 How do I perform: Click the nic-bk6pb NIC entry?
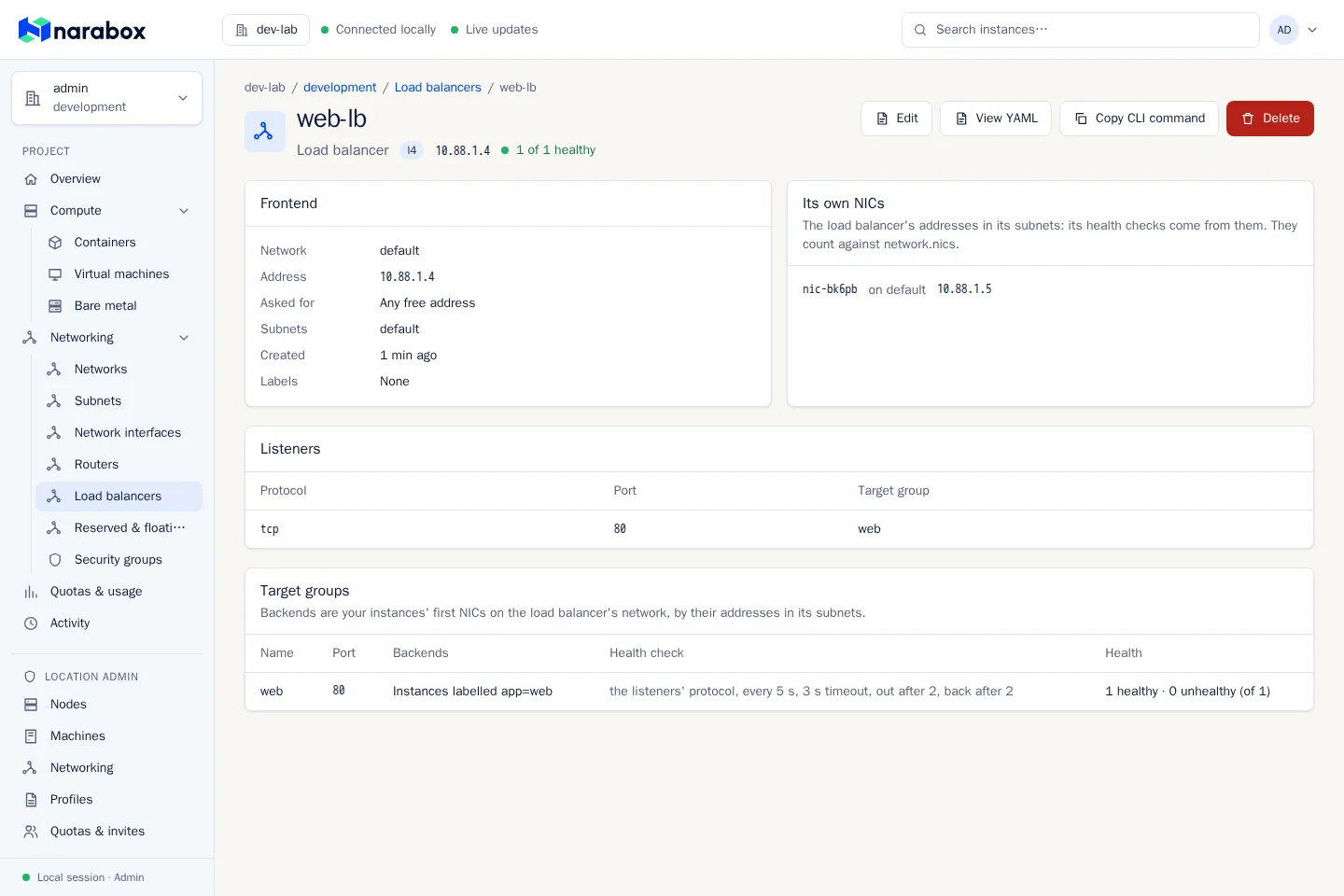pos(830,289)
